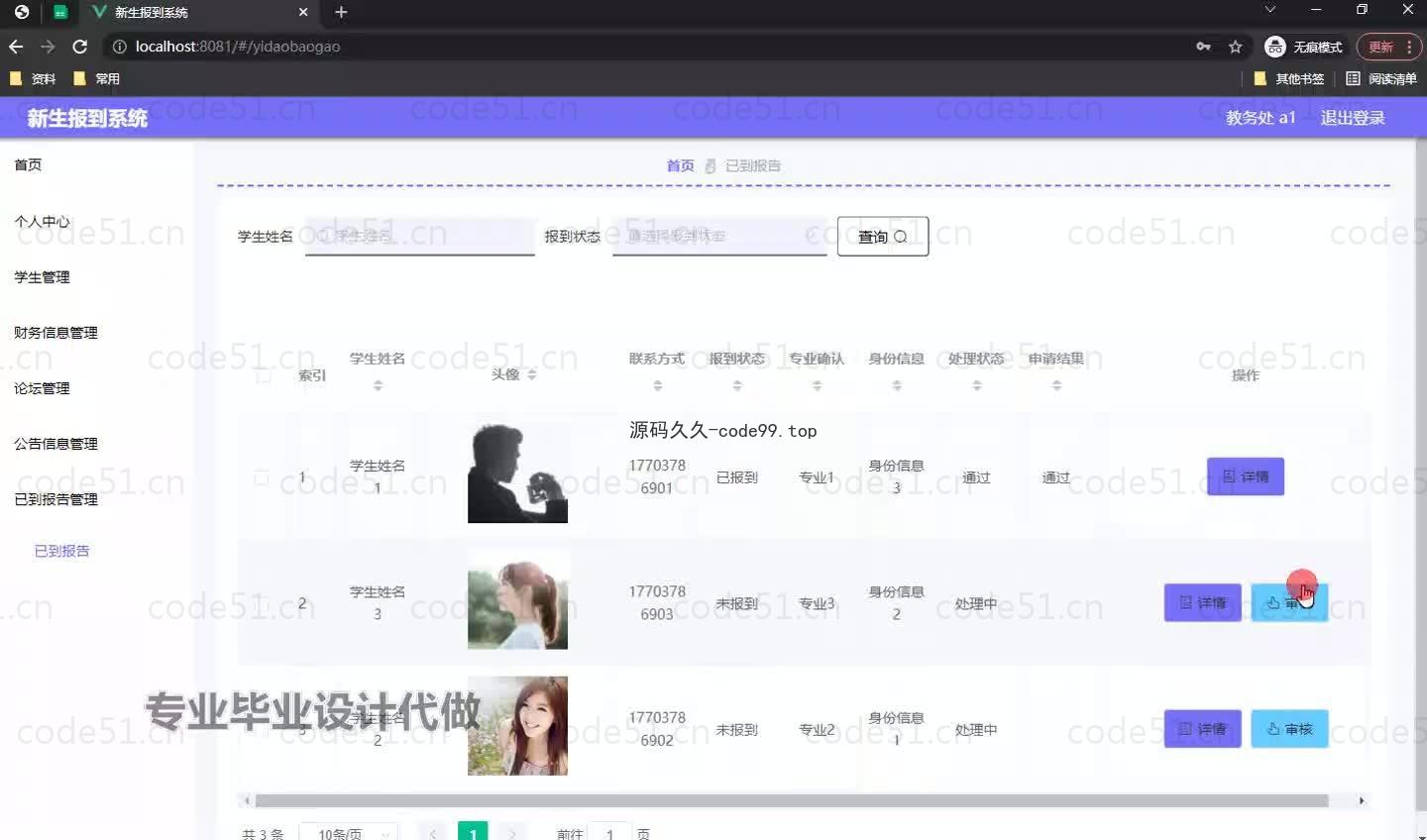Sort by the 身份信息 column arrows

897,385
